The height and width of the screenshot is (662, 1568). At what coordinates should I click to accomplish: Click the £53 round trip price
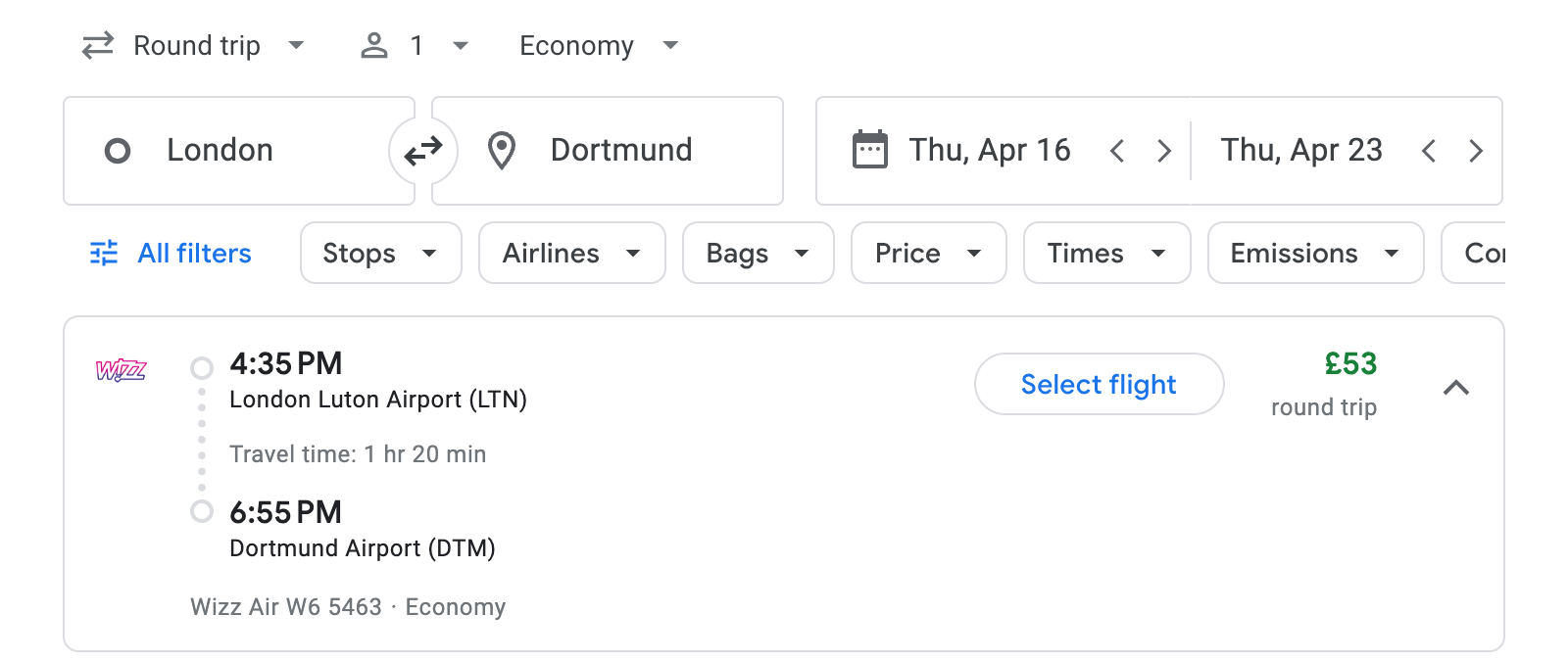(1349, 365)
